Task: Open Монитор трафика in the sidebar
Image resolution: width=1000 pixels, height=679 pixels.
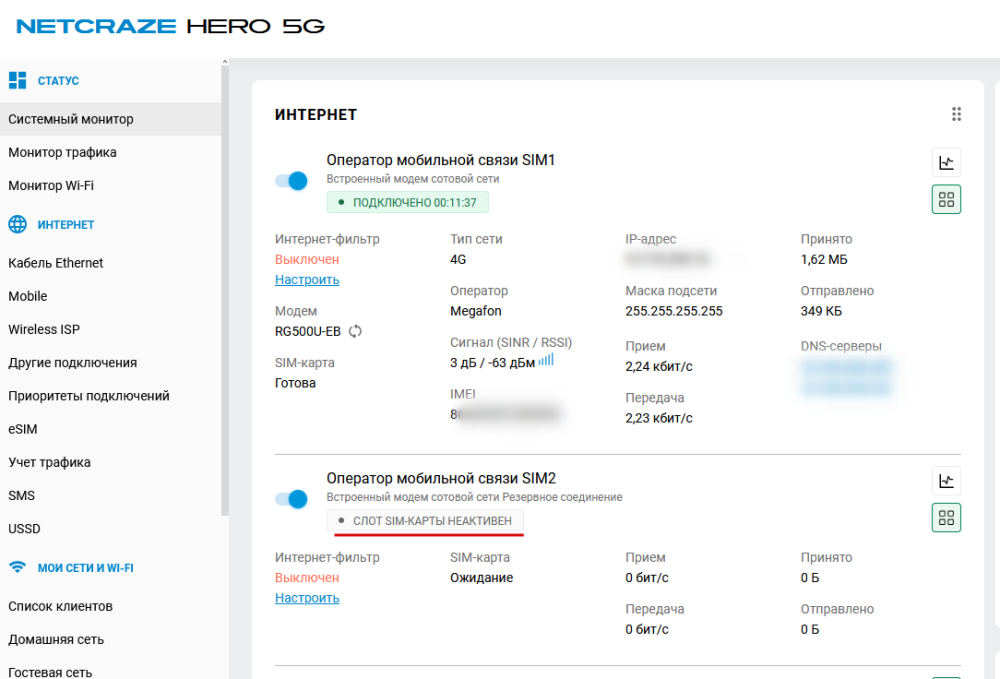Action: tap(62, 153)
